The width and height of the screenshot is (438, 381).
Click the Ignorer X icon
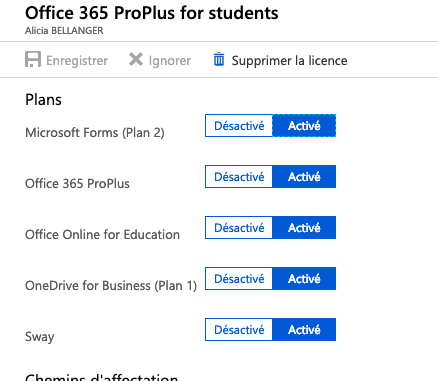(x=136, y=60)
